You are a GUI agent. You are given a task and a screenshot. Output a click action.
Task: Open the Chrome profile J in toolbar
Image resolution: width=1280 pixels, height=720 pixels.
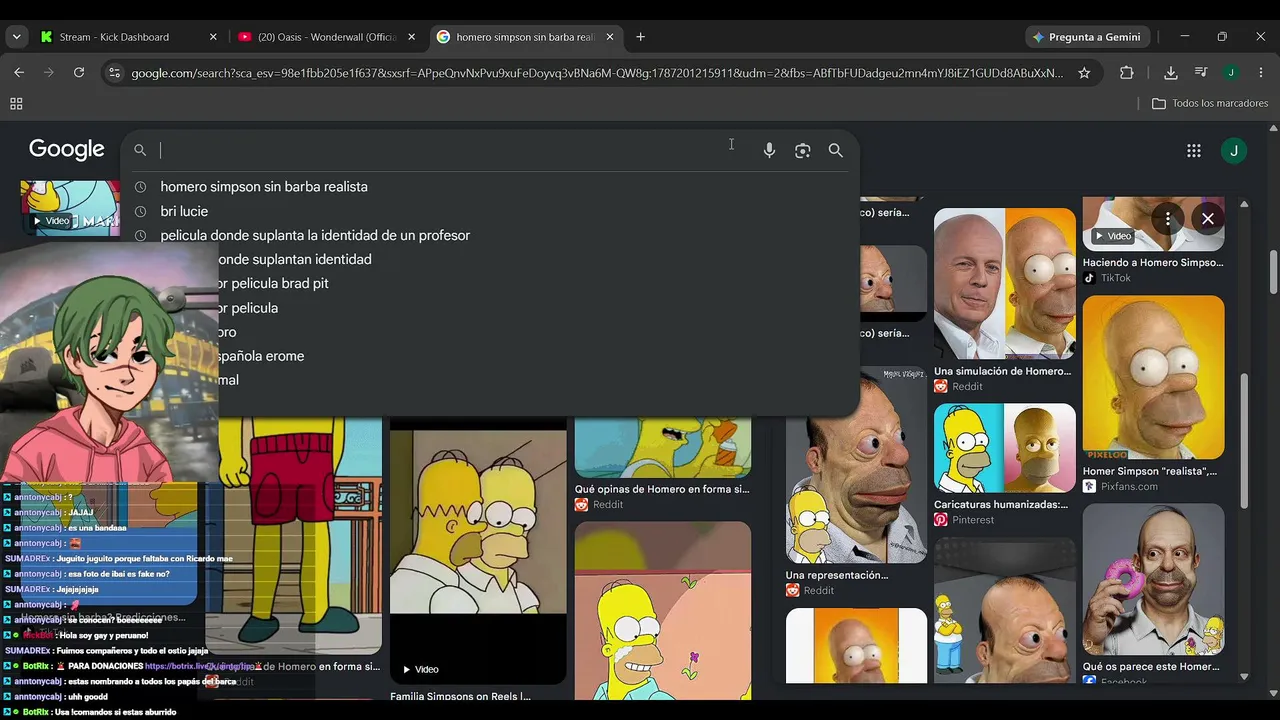1231,72
